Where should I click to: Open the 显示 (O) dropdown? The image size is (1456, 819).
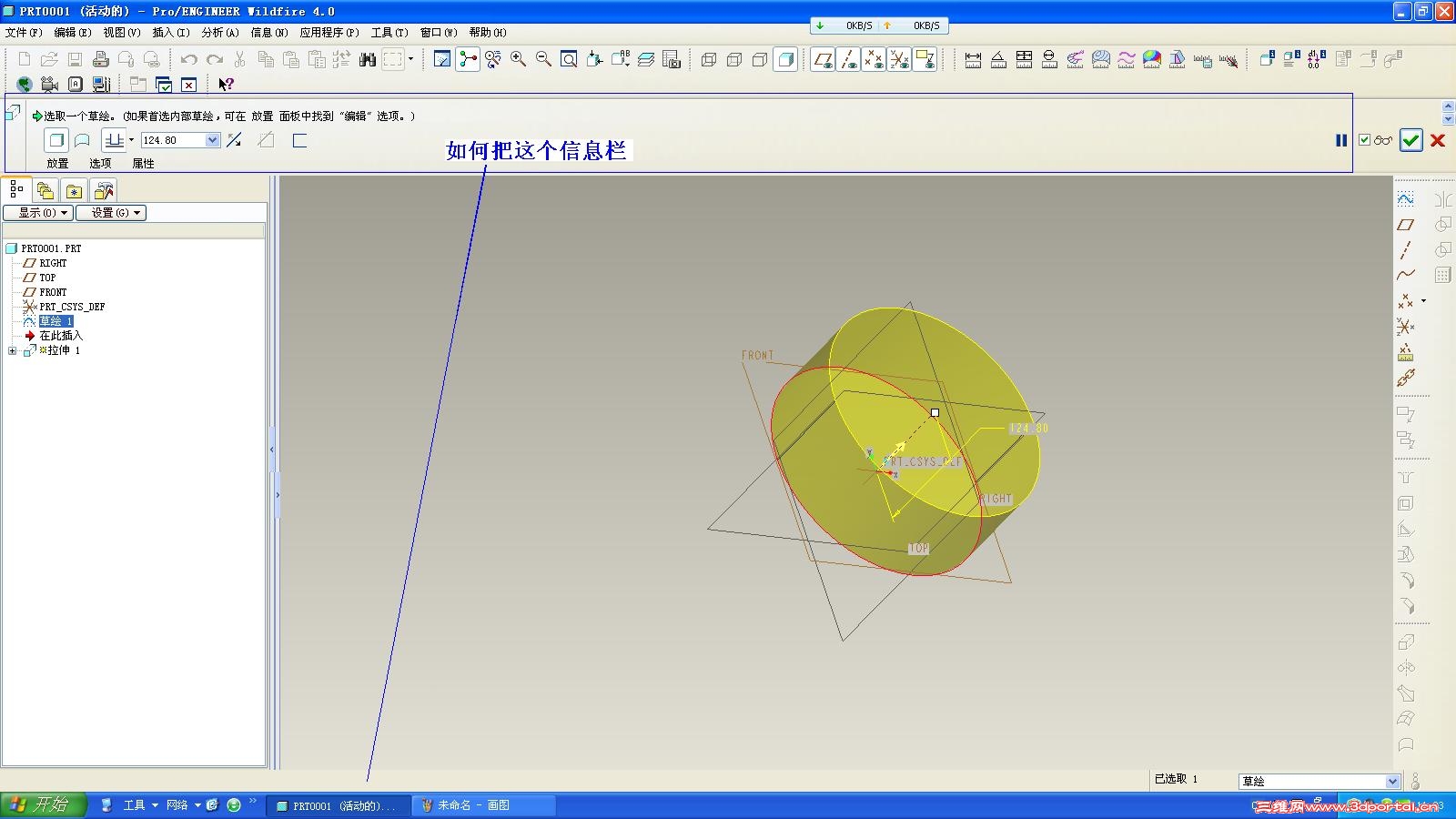(x=38, y=213)
